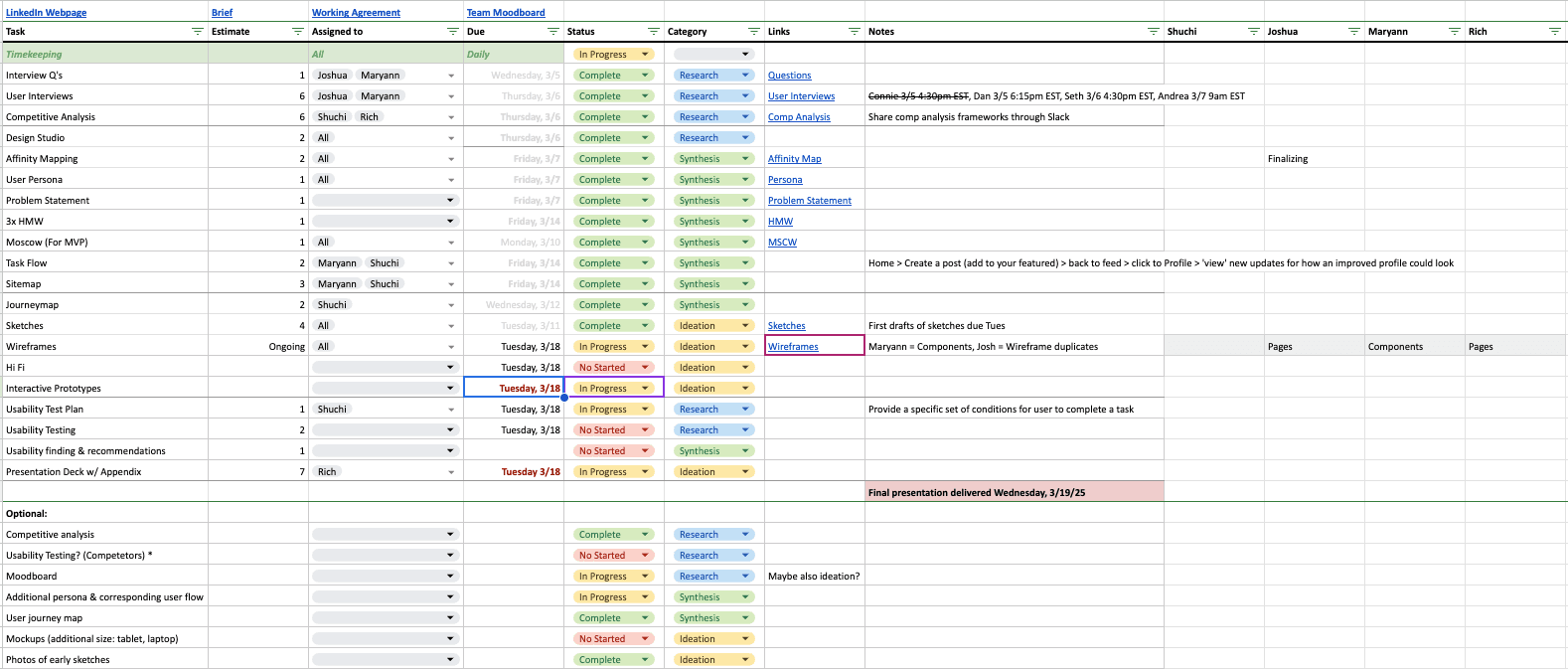Viewport: 1568px width, 669px height.
Task: Open the HMW link
Action: point(780,222)
